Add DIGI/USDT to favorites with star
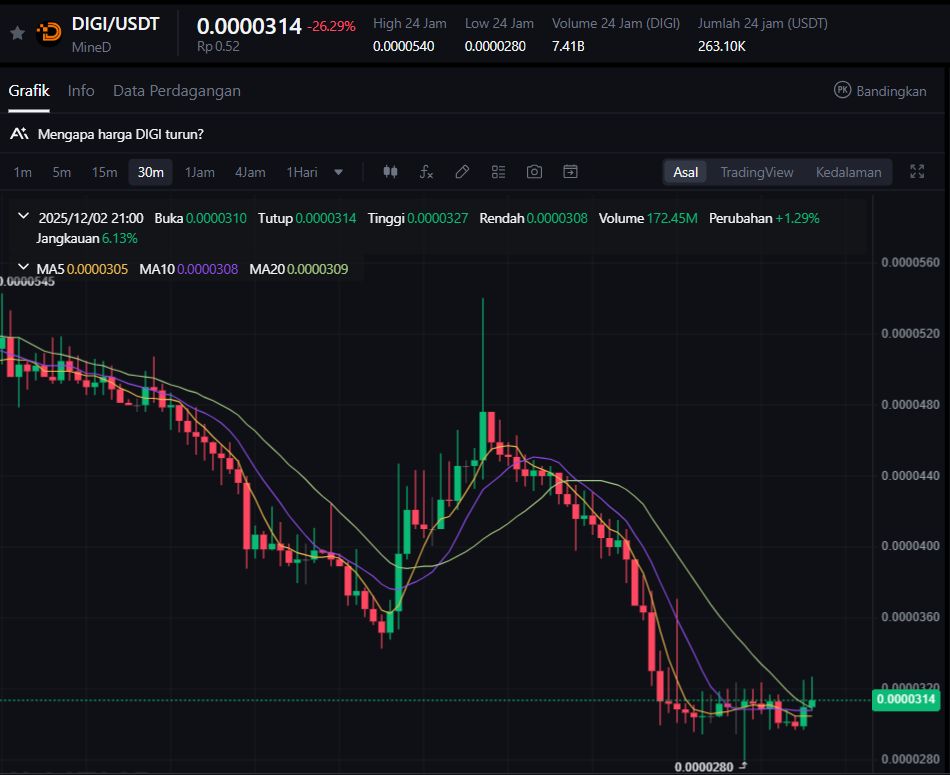Viewport: 950px width, 775px height. pyautogui.click(x=17, y=33)
